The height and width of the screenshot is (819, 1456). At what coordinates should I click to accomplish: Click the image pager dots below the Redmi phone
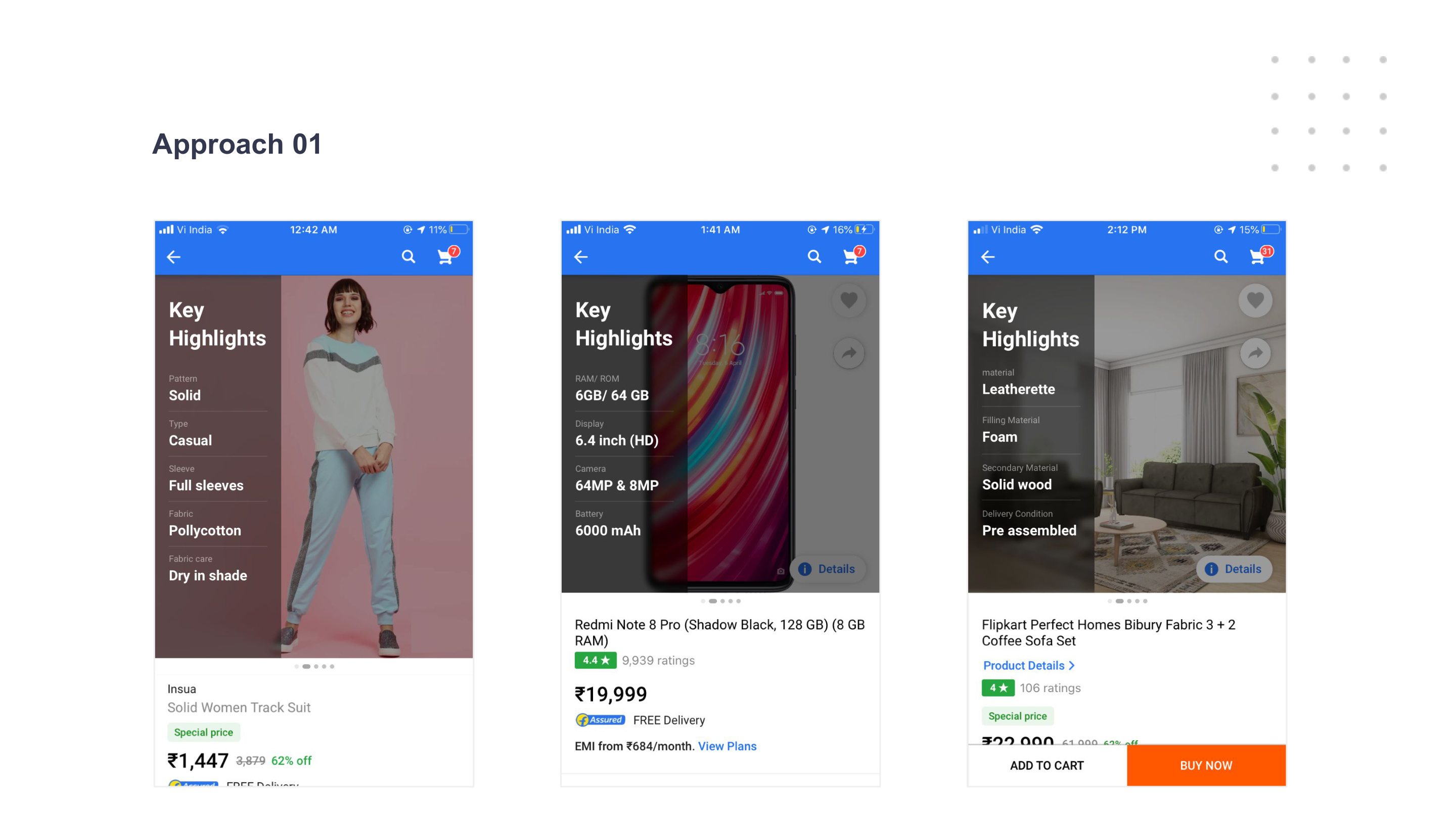click(720, 601)
